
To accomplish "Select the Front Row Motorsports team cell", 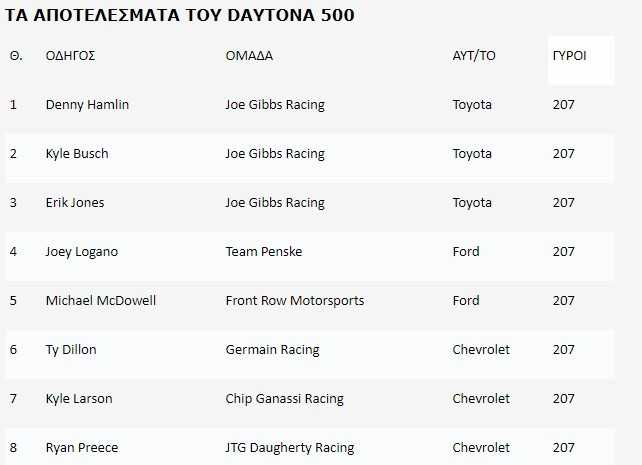I will pos(295,301).
